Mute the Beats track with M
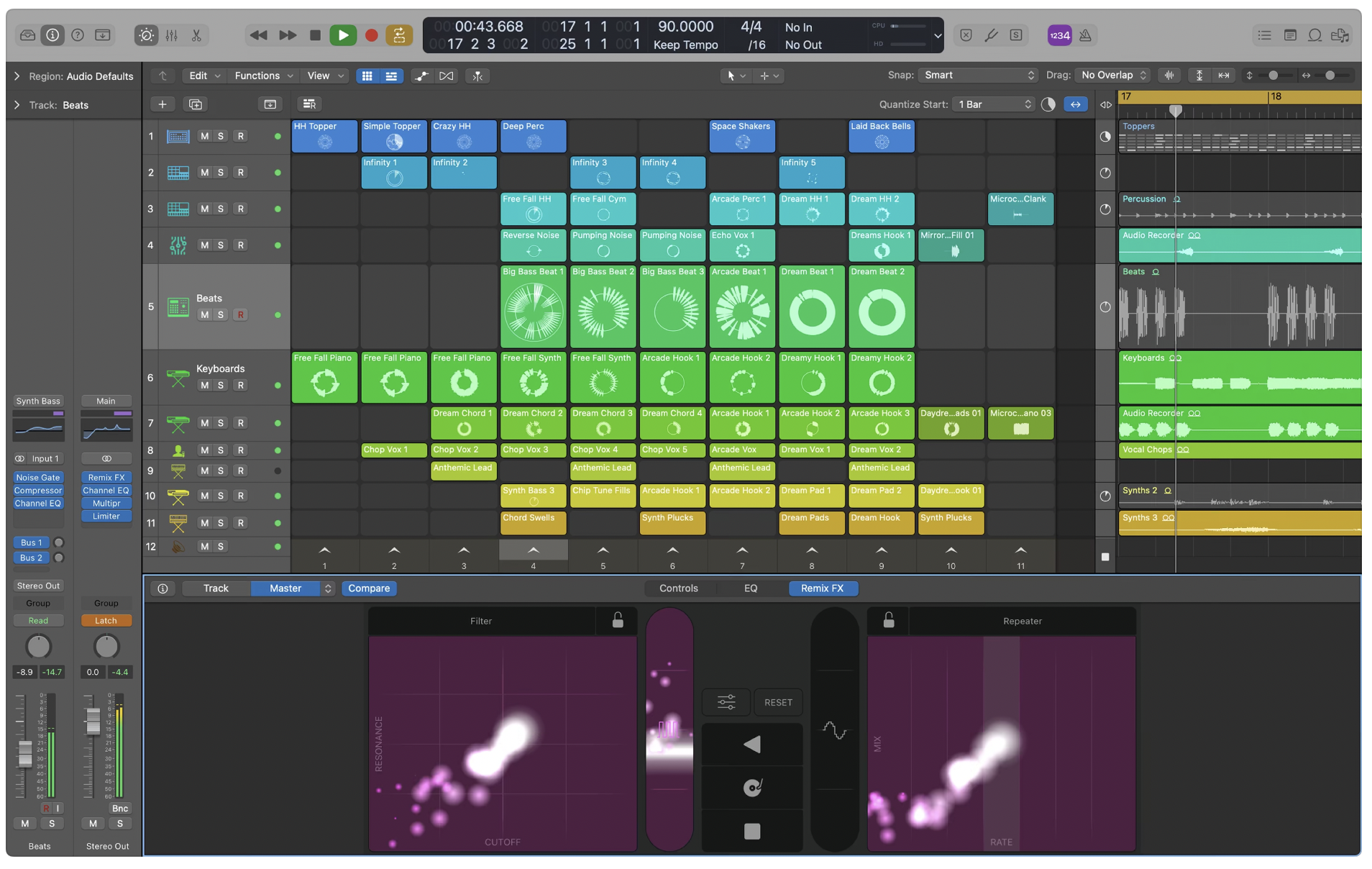The width and height of the screenshot is (1372, 869). coord(204,314)
